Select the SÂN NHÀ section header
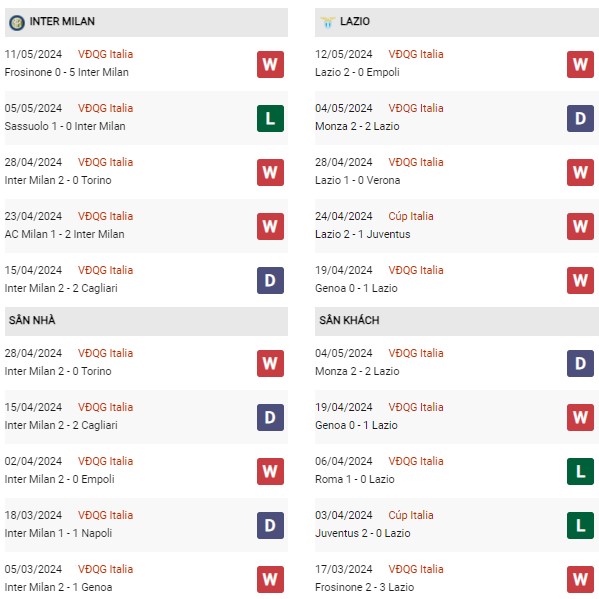This screenshot has width=599, height=599. 146,321
